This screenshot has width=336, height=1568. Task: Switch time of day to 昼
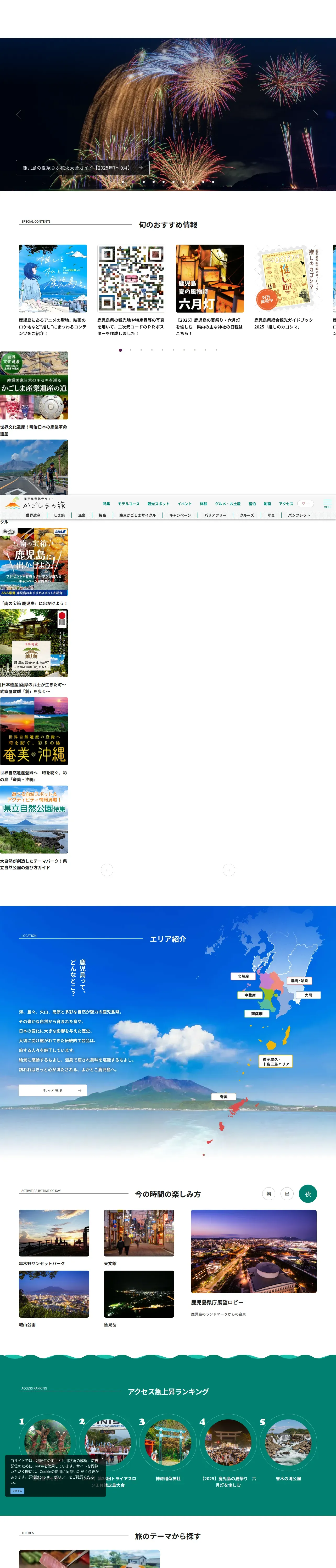pyautogui.click(x=287, y=1194)
